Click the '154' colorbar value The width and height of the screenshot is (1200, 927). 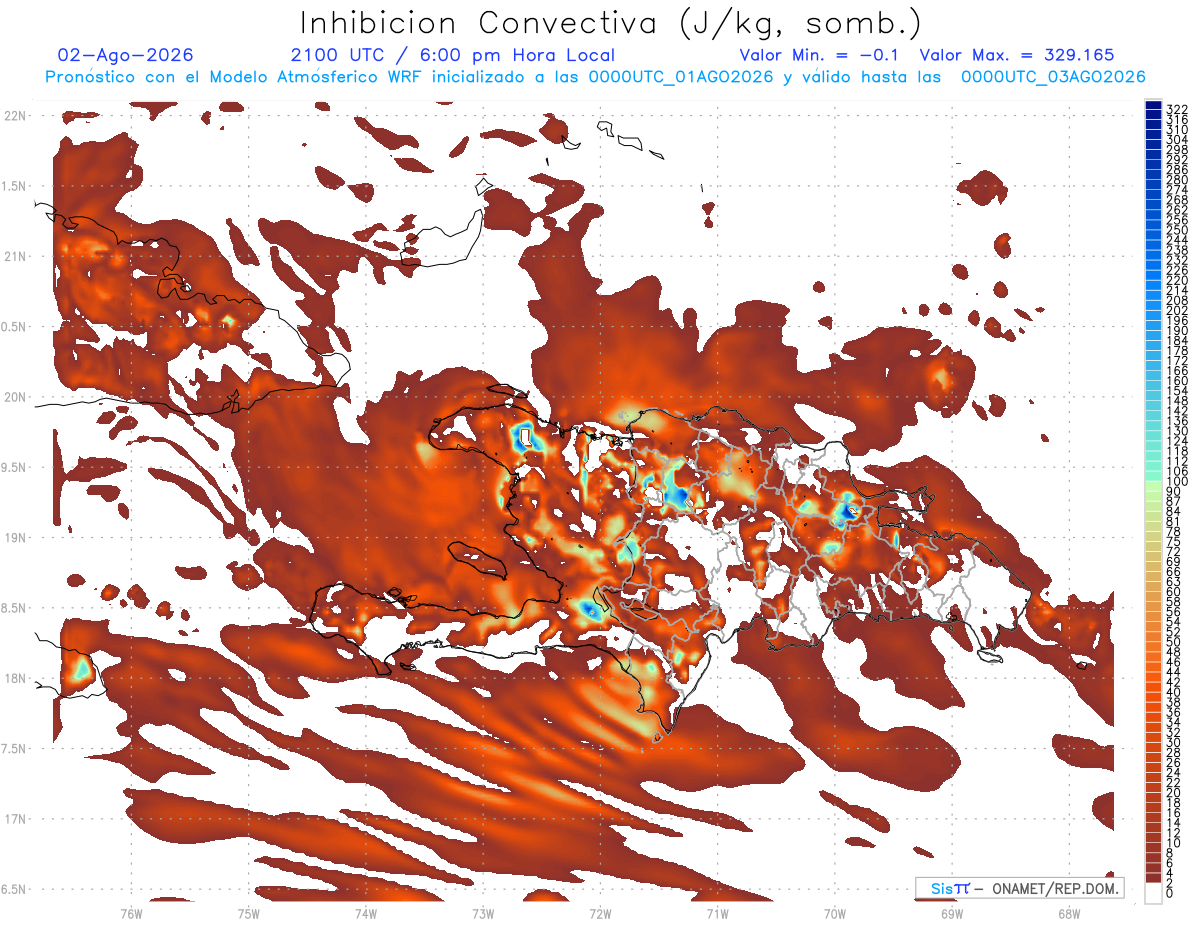click(1177, 391)
